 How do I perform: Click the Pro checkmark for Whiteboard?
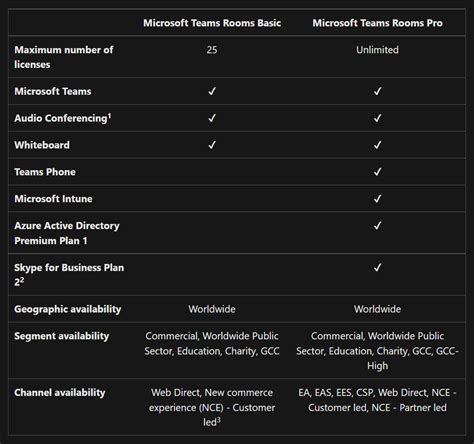tap(377, 145)
